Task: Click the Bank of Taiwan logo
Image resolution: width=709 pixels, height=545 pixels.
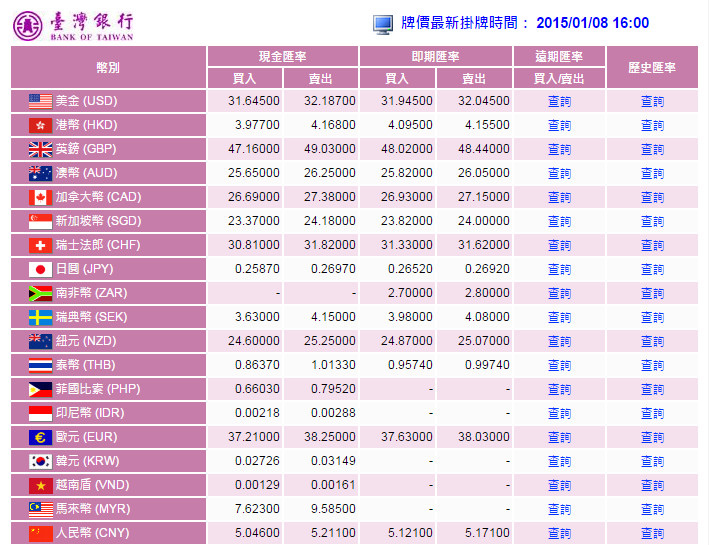Action: click(73, 26)
